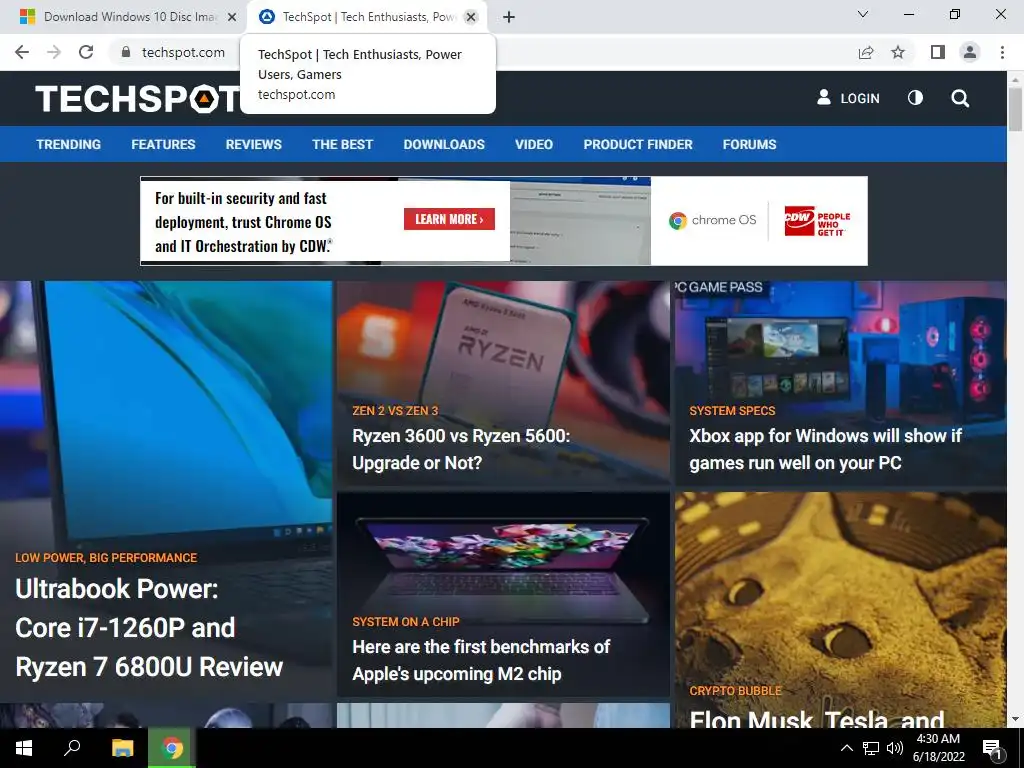
Task: Open the Elon Musk, Tesla article headline
Action: pos(816,718)
